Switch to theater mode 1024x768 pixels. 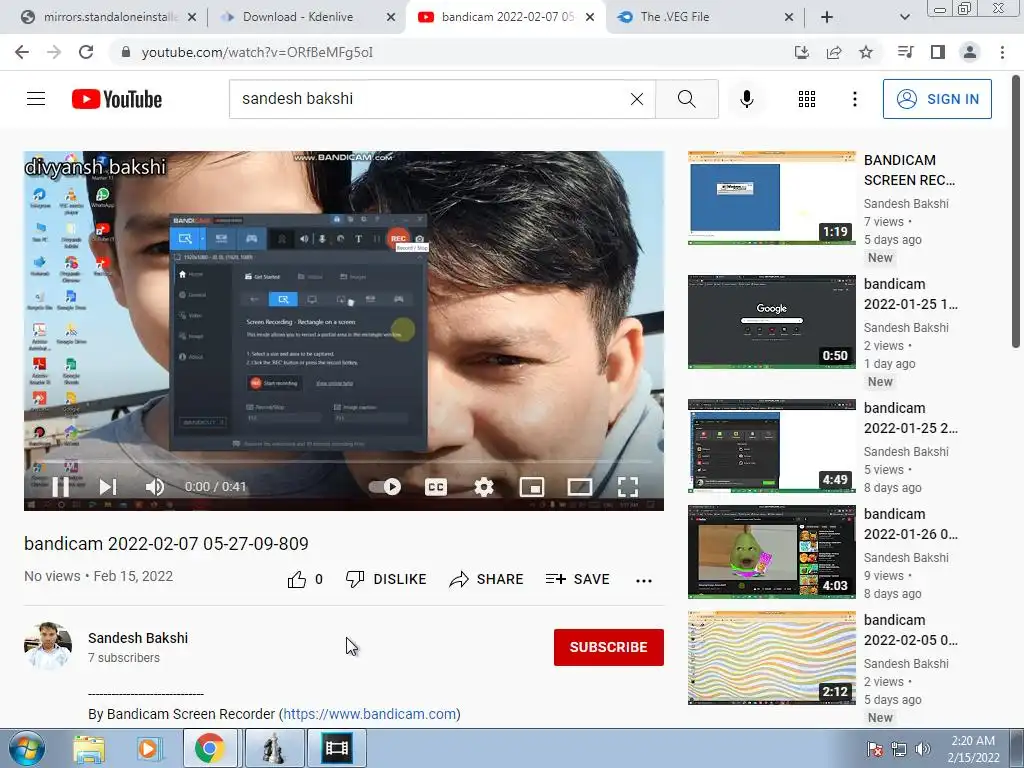(x=579, y=487)
